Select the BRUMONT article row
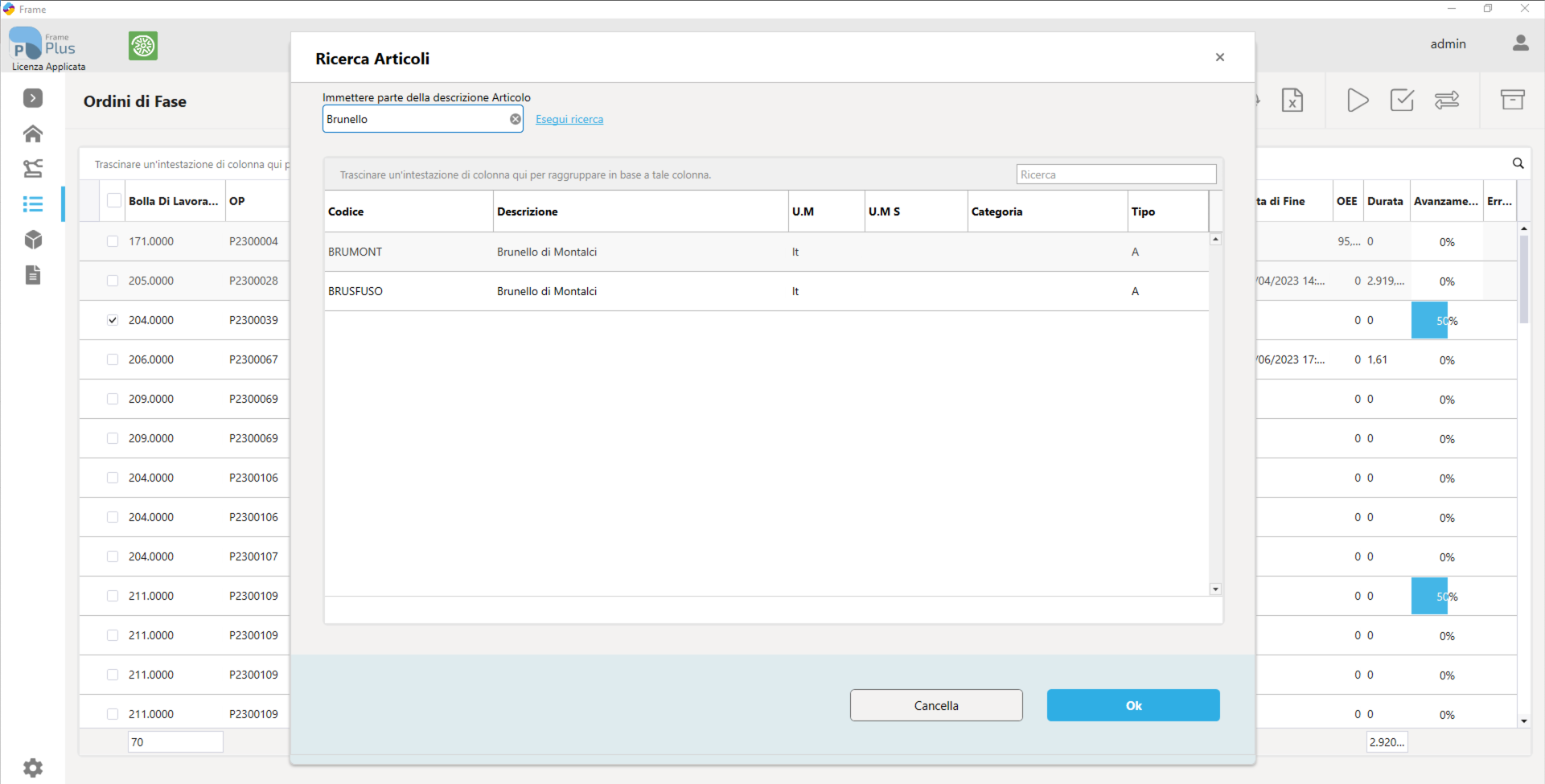1545x784 pixels. pyautogui.click(x=766, y=252)
